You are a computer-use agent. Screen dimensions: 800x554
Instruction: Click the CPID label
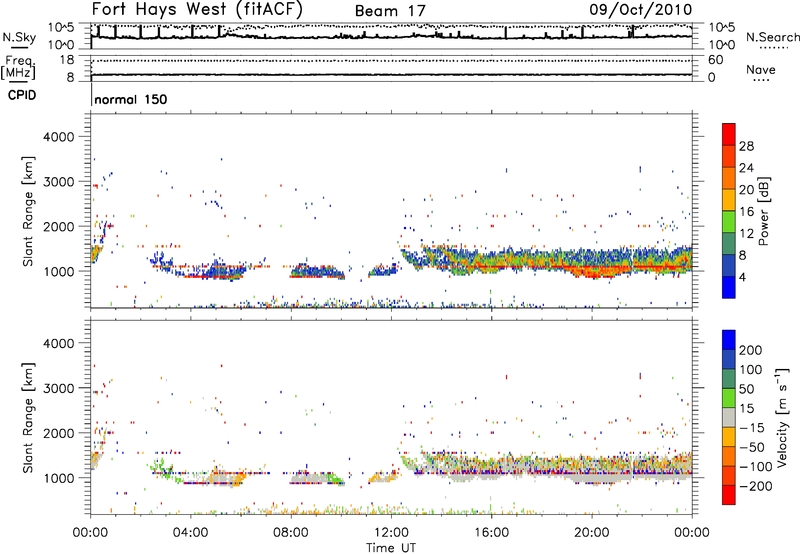point(22,95)
